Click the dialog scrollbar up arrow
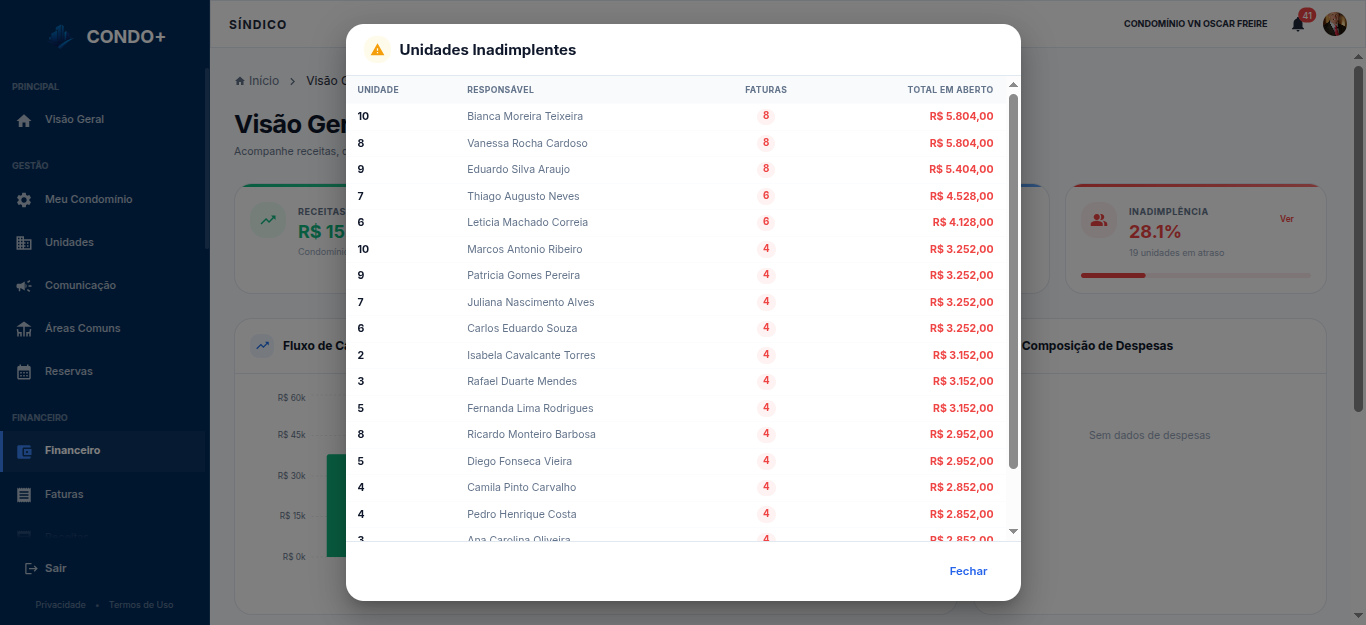Image resolution: width=1366 pixels, height=625 pixels. [x=1013, y=85]
